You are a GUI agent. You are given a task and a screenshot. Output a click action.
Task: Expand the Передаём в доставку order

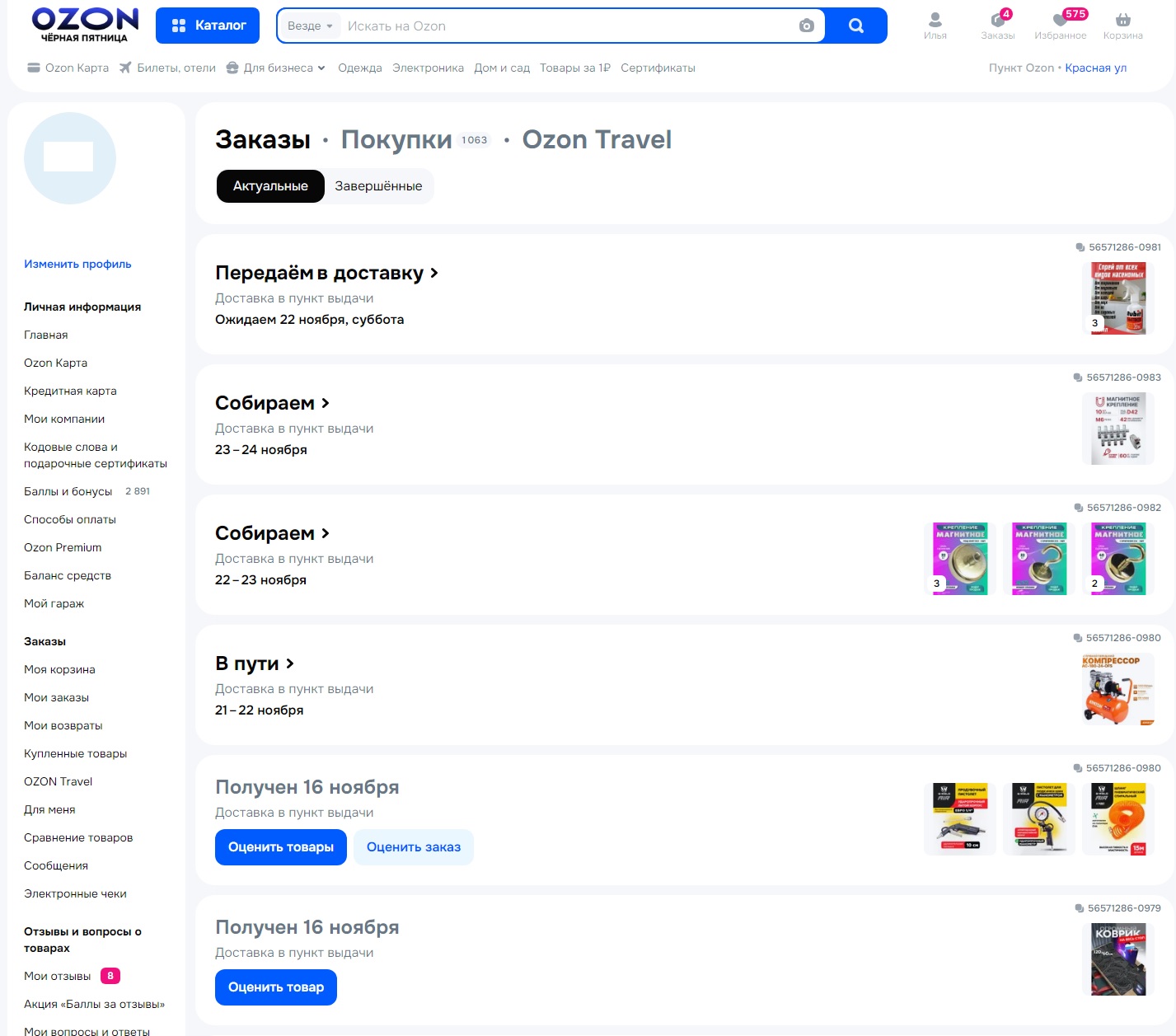click(326, 273)
